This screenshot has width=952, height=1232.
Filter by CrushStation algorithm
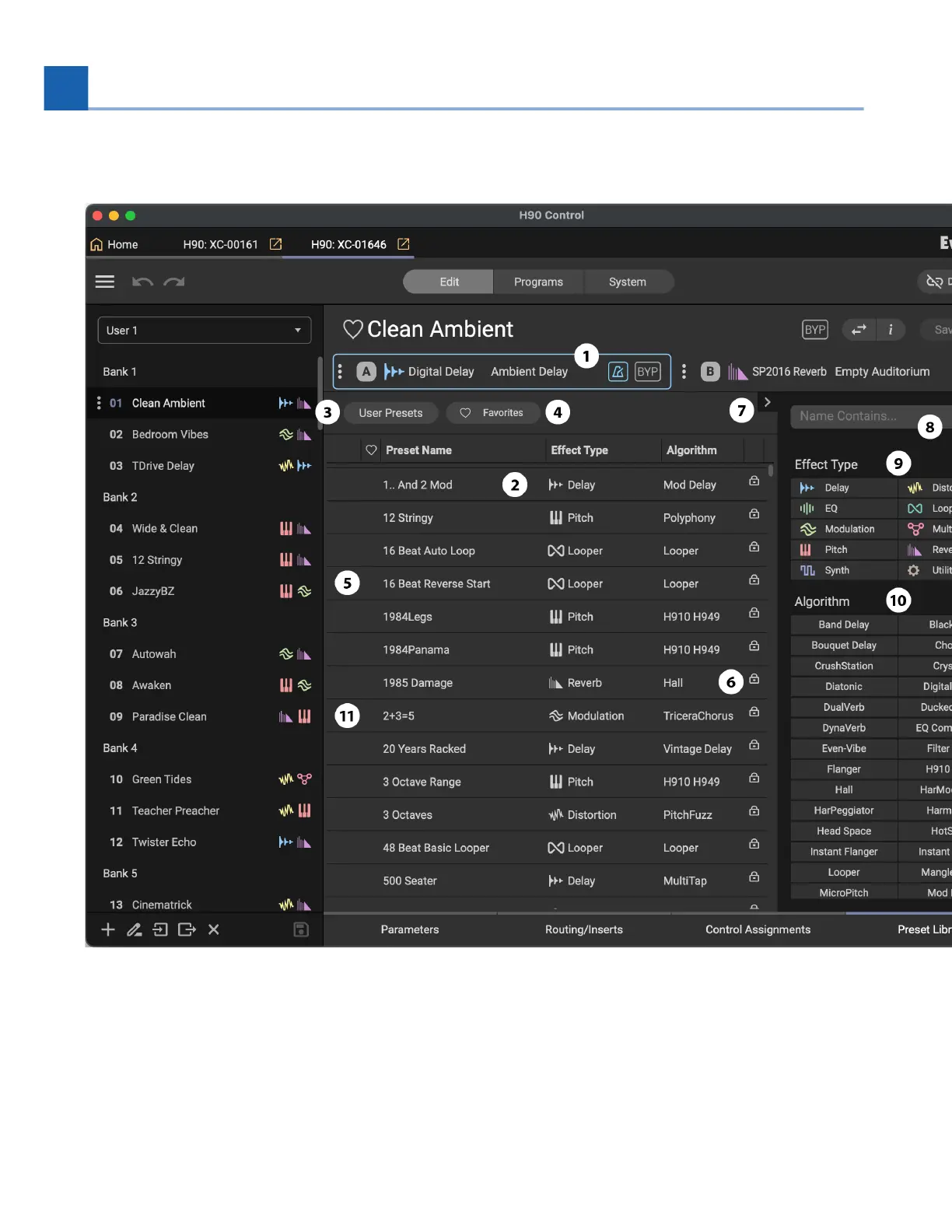coord(844,666)
